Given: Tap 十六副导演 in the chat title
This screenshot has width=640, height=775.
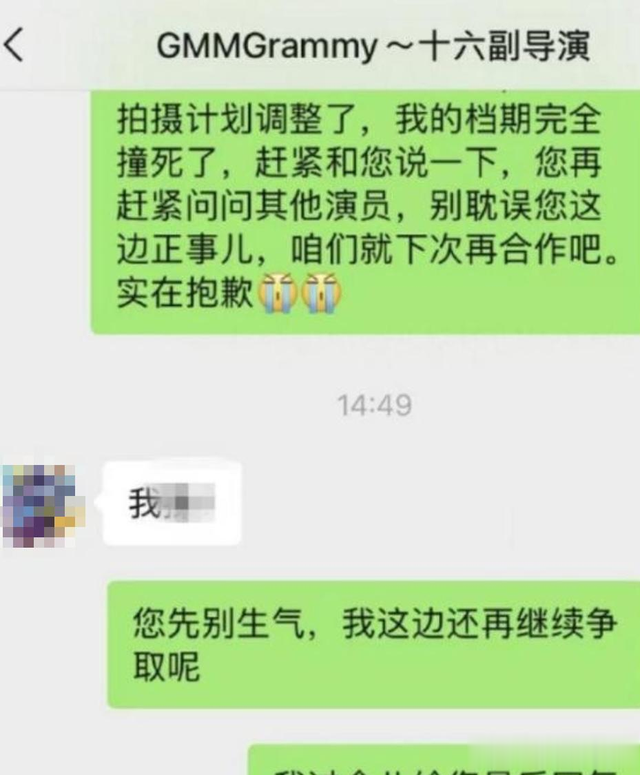Looking at the screenshot, I should coord(504,46).
